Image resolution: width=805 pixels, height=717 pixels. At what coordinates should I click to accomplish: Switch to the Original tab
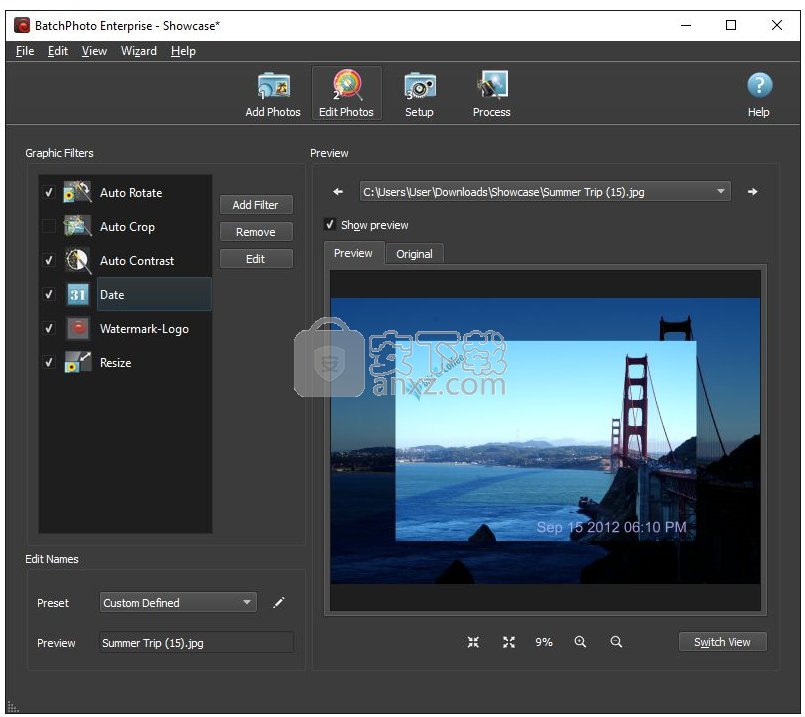[414, 254]
